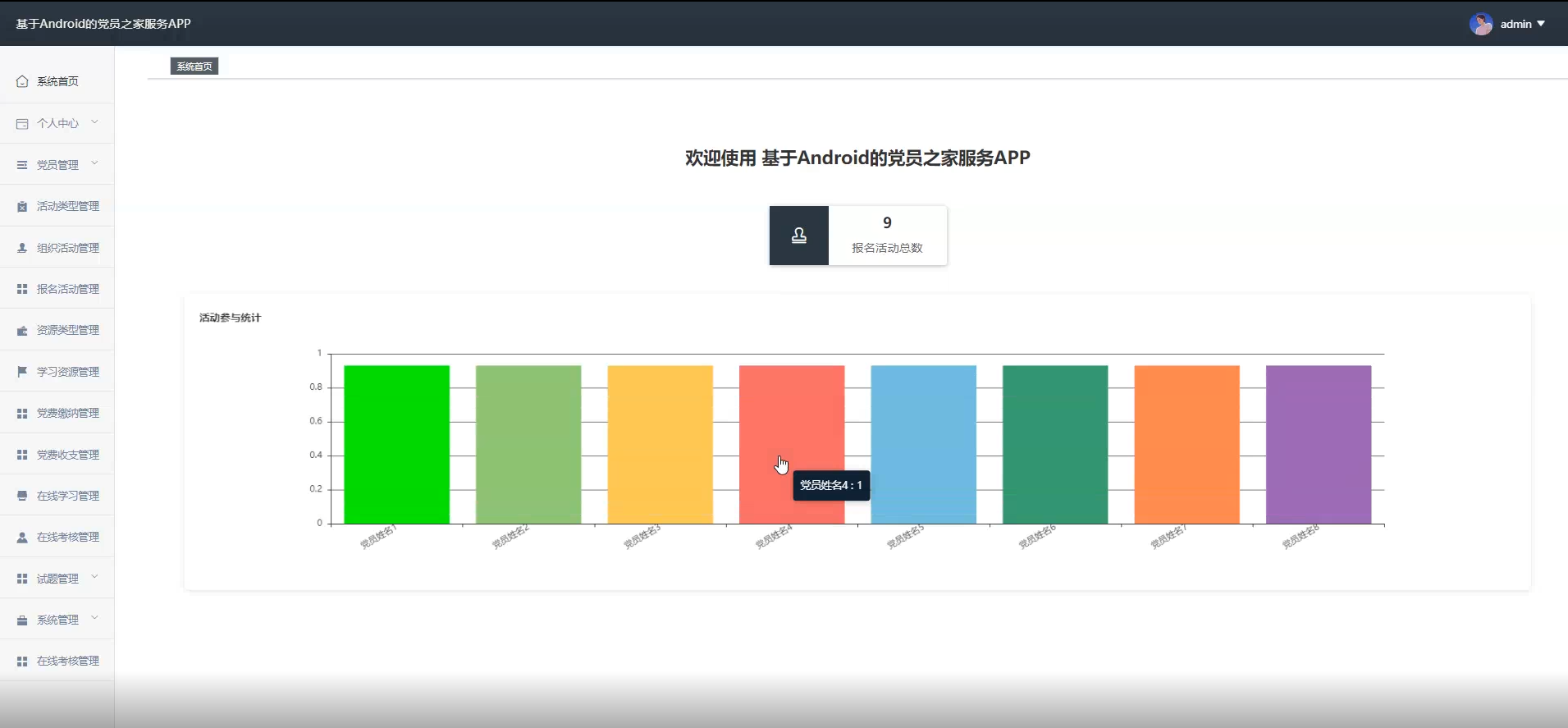Click the bright green 党员姓名1 bar

(396, 444)
